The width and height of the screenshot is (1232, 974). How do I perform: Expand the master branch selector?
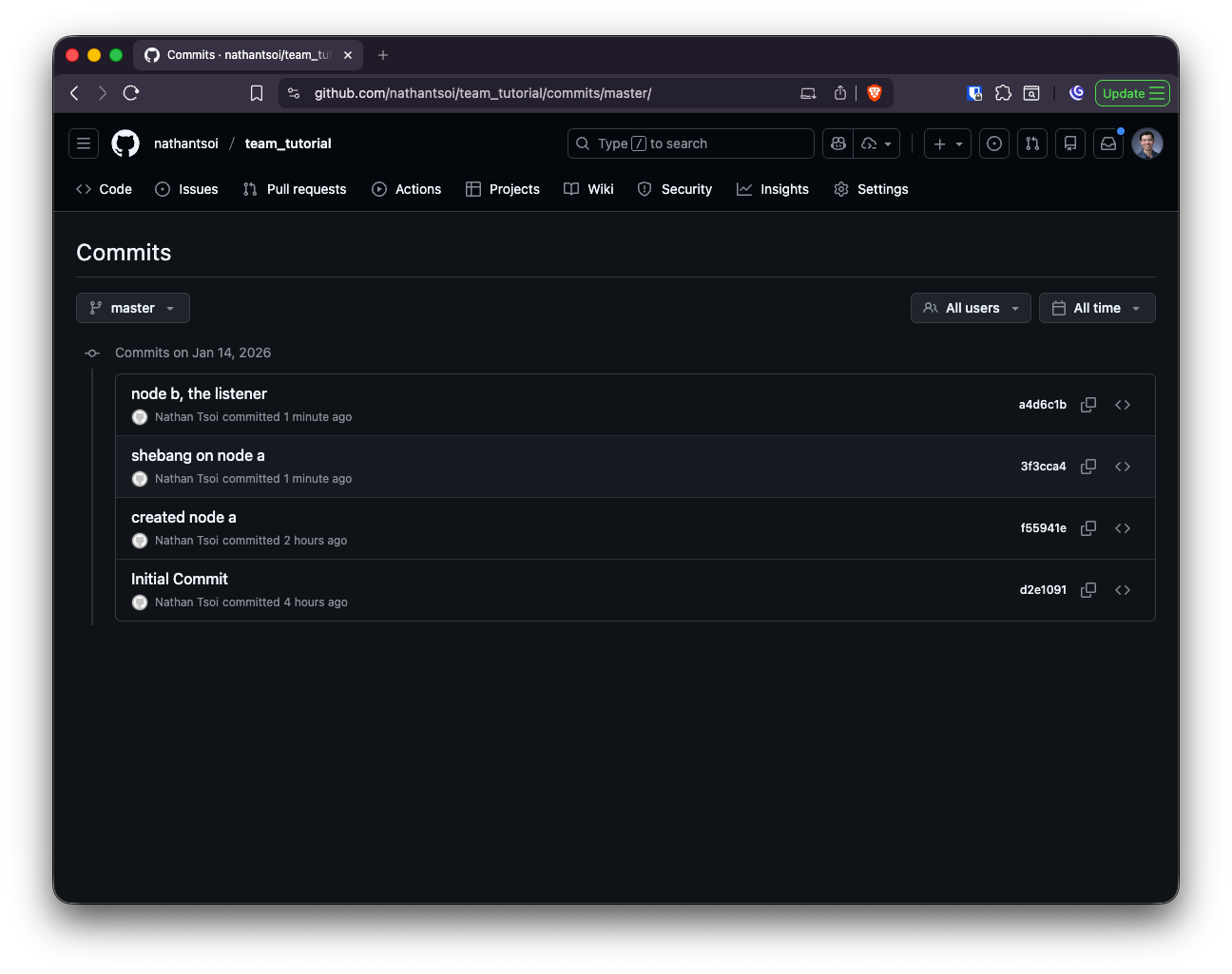133,308
